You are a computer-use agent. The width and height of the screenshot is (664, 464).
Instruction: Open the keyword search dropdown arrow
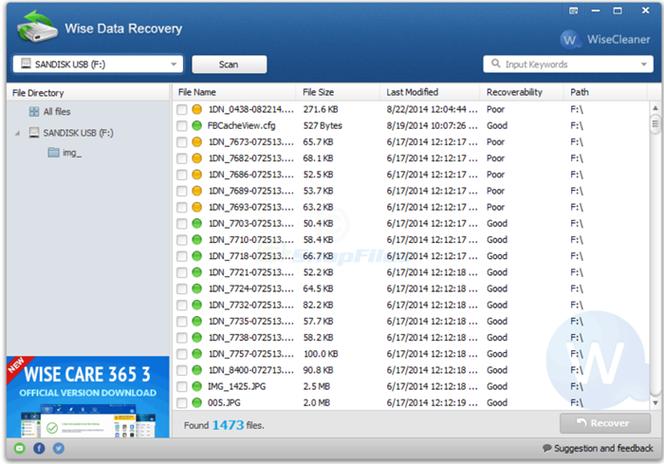(x=644, y=64)
